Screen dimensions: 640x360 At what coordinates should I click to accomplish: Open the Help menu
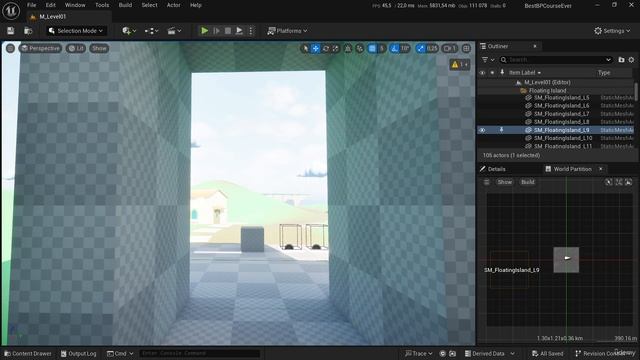pos(196,5)
